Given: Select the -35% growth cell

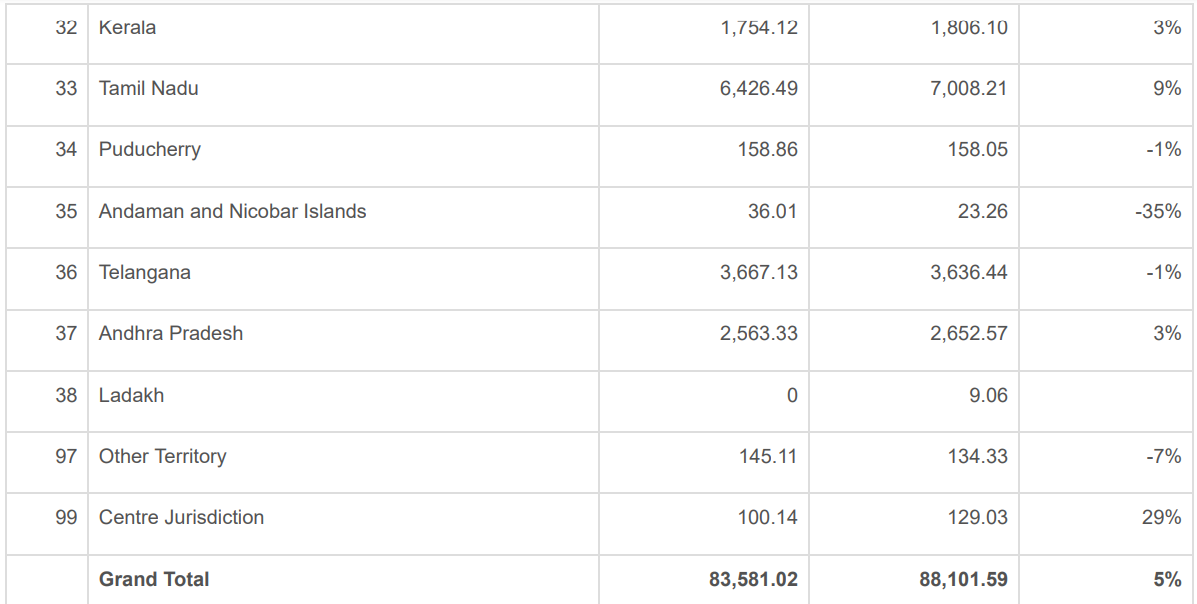Looking at the screenshot, I should click(x=1158, y=211).
